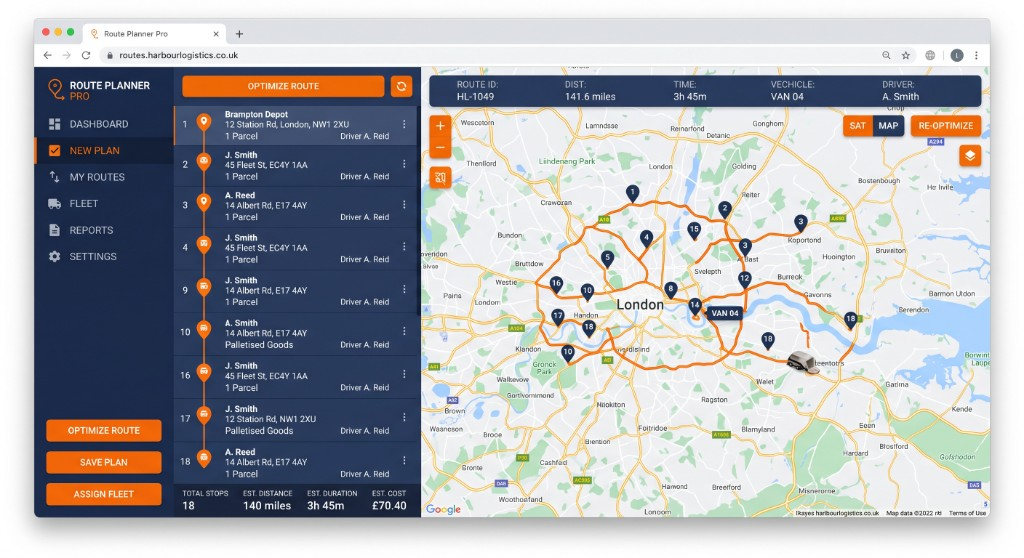
Task: Click the Save Plan button
Action: click(104, 462)
